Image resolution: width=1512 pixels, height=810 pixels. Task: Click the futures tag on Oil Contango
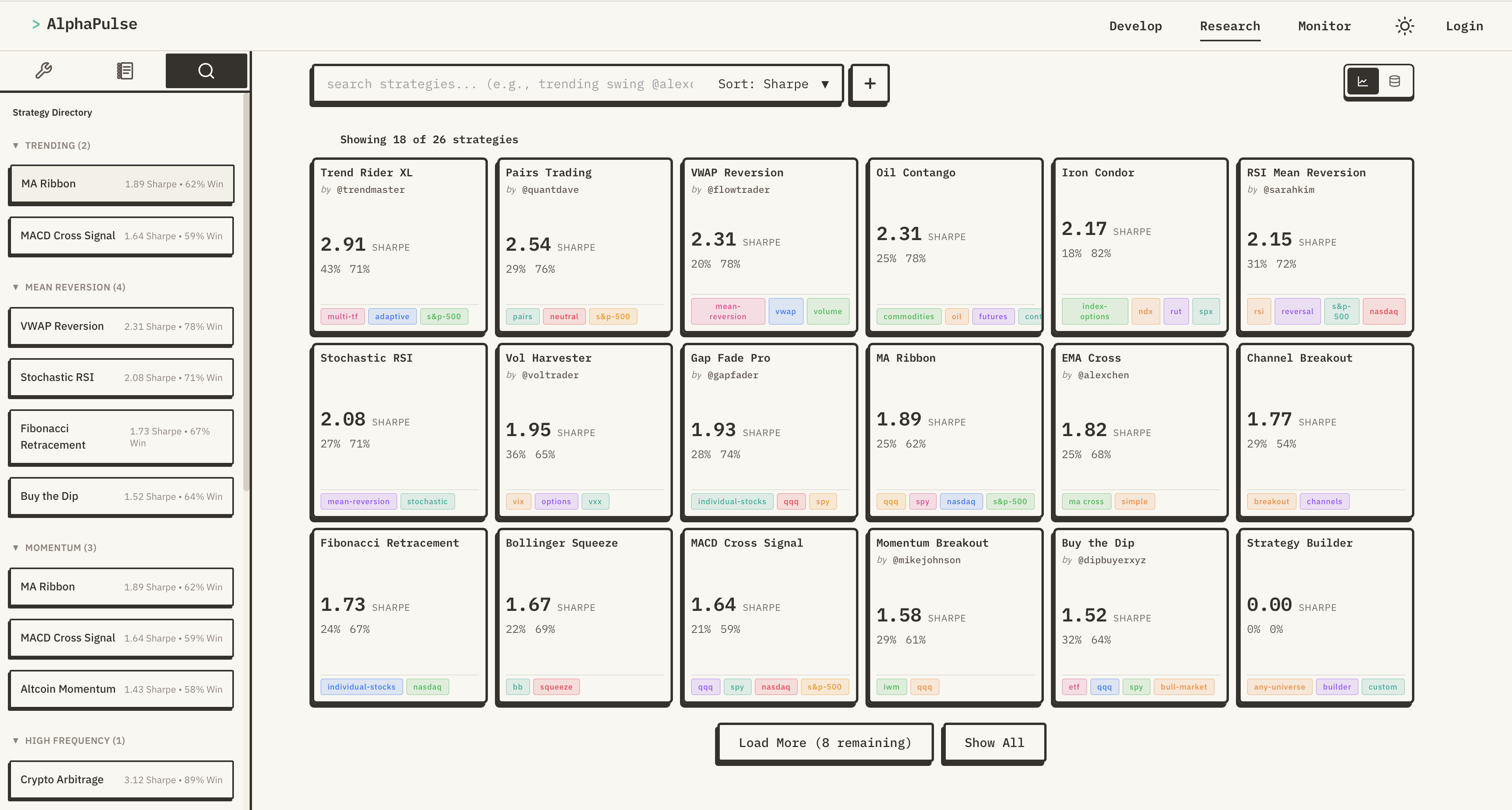[x=993, y=317]
